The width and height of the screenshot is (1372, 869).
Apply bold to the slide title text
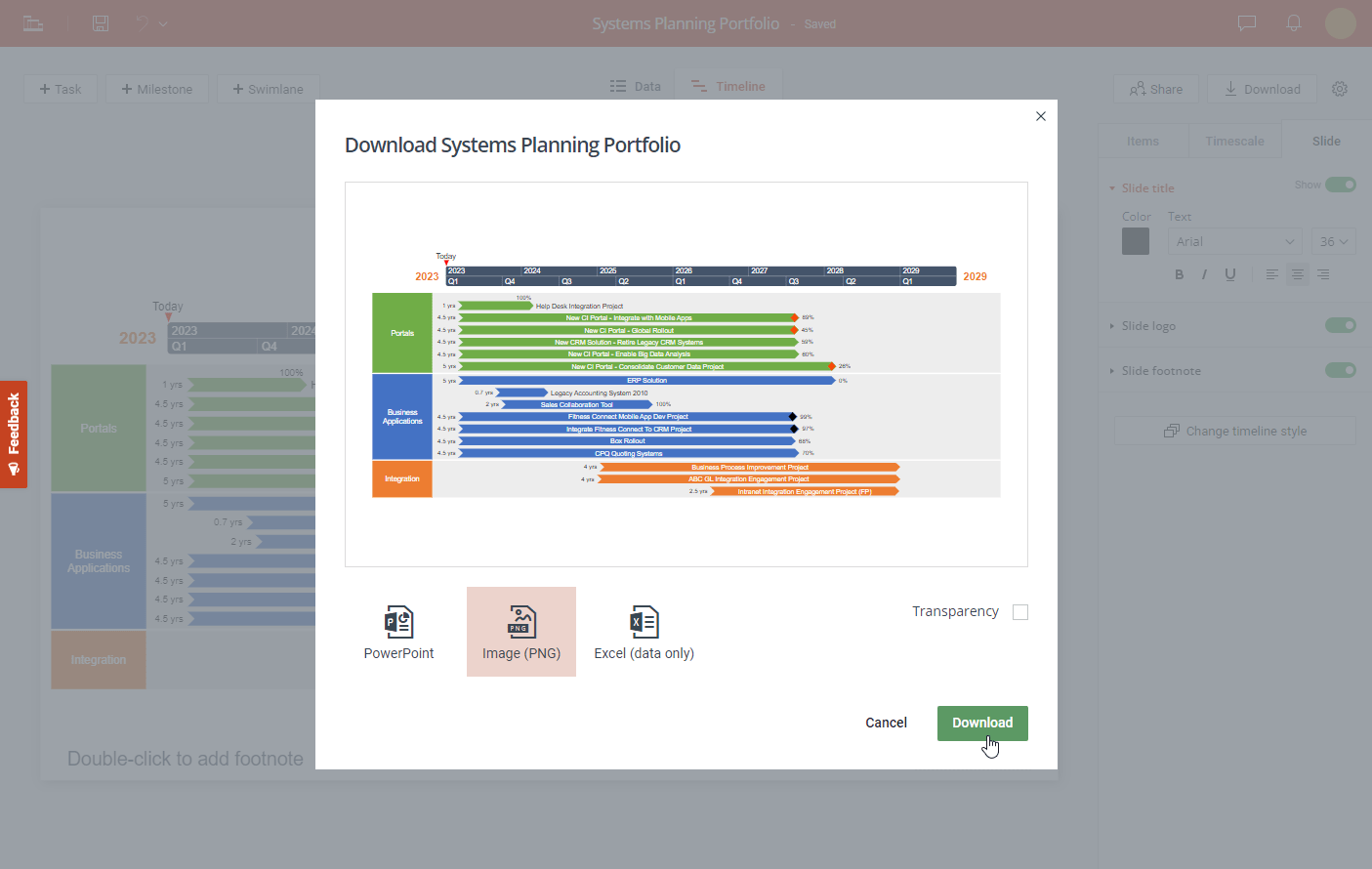1179,274
